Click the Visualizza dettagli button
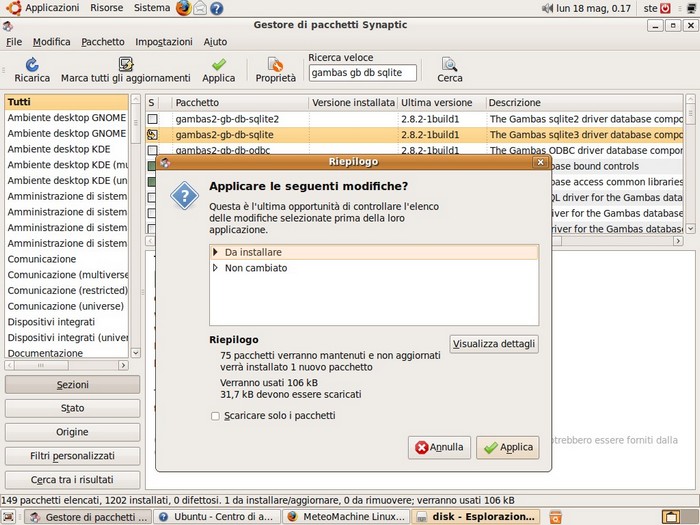Screen dimensions: 700x525 click(494, 344)
